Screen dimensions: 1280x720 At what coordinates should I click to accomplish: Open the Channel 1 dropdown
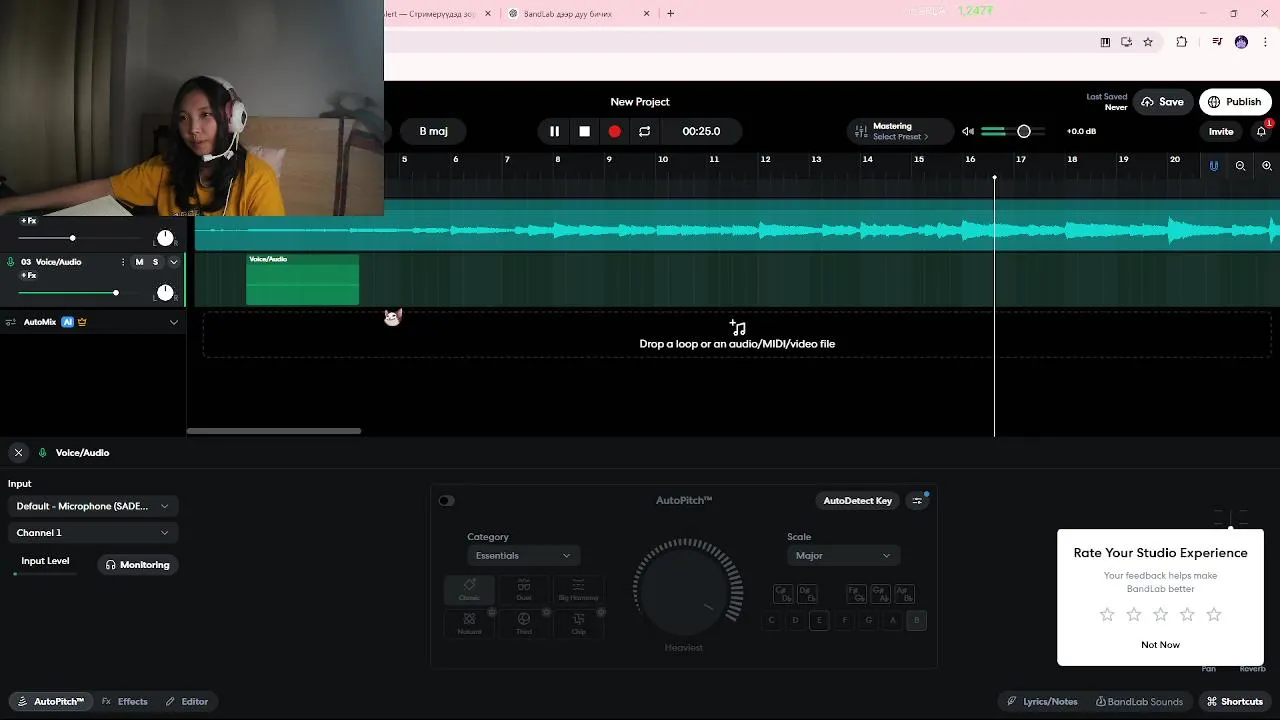[92, 533]
